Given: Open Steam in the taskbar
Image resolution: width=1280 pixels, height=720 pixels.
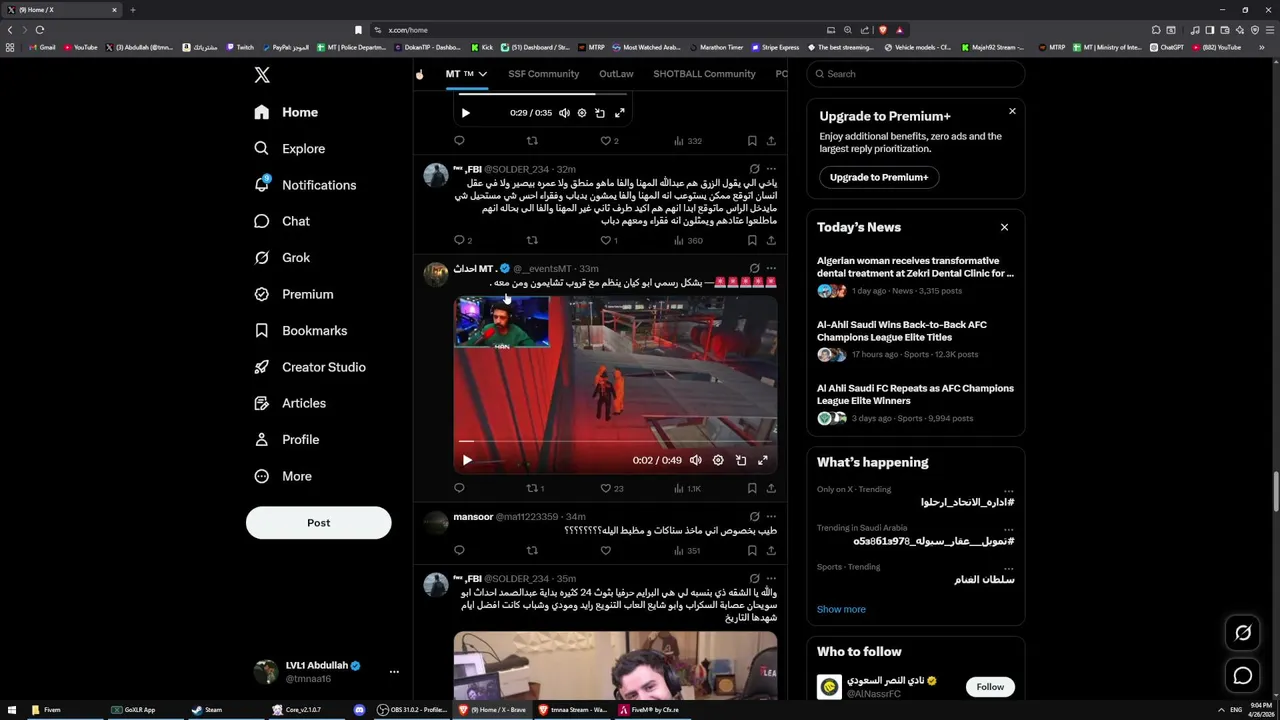Looking at the screenshot, I should point(208,710).
